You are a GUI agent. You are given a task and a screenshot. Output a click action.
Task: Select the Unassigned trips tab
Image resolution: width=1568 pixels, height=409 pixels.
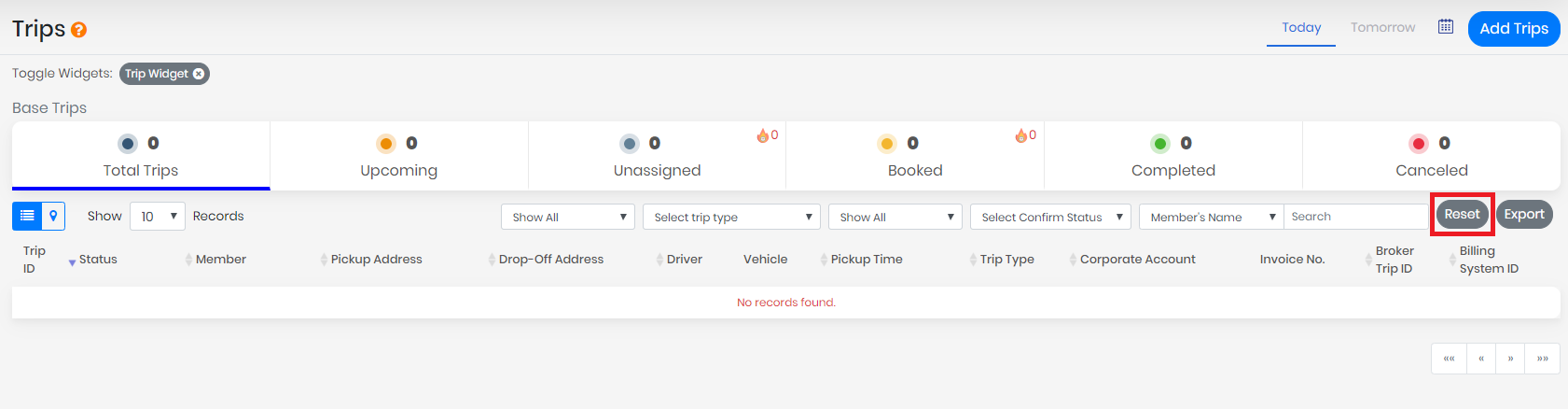[657, 156]
